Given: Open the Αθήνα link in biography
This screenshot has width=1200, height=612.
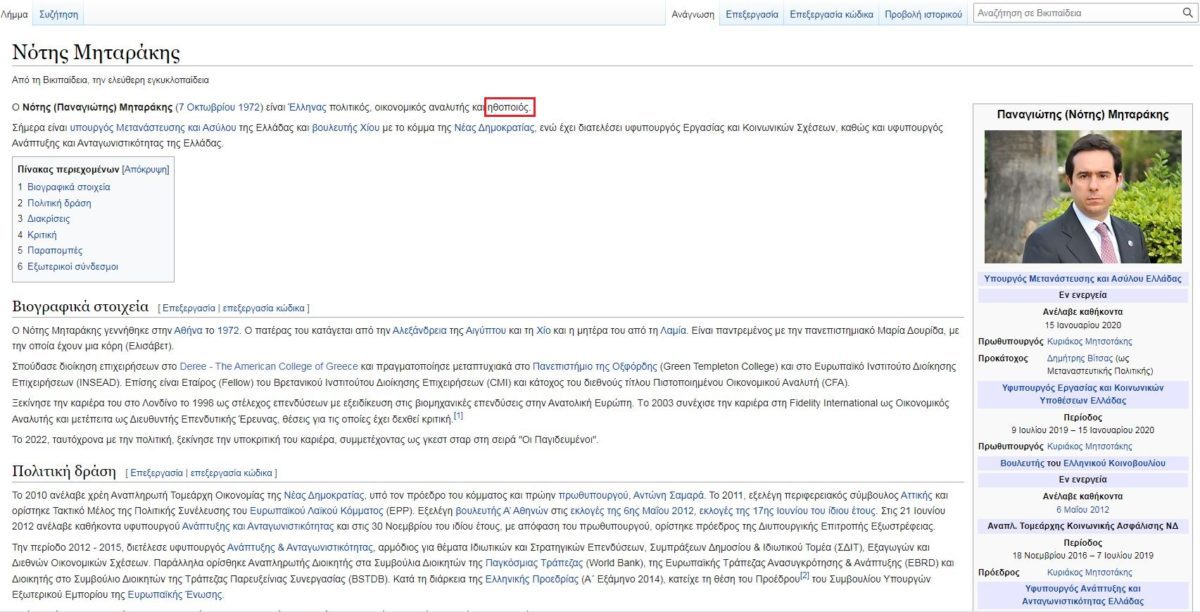Looking at the screenshot, I should click(x=188, y=330).
